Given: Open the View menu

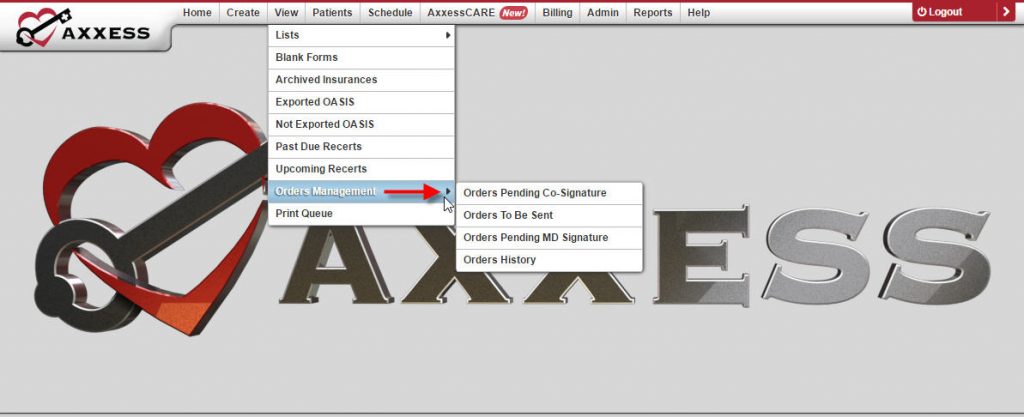Looking at the screenshot, I should (x=286, y=12).
